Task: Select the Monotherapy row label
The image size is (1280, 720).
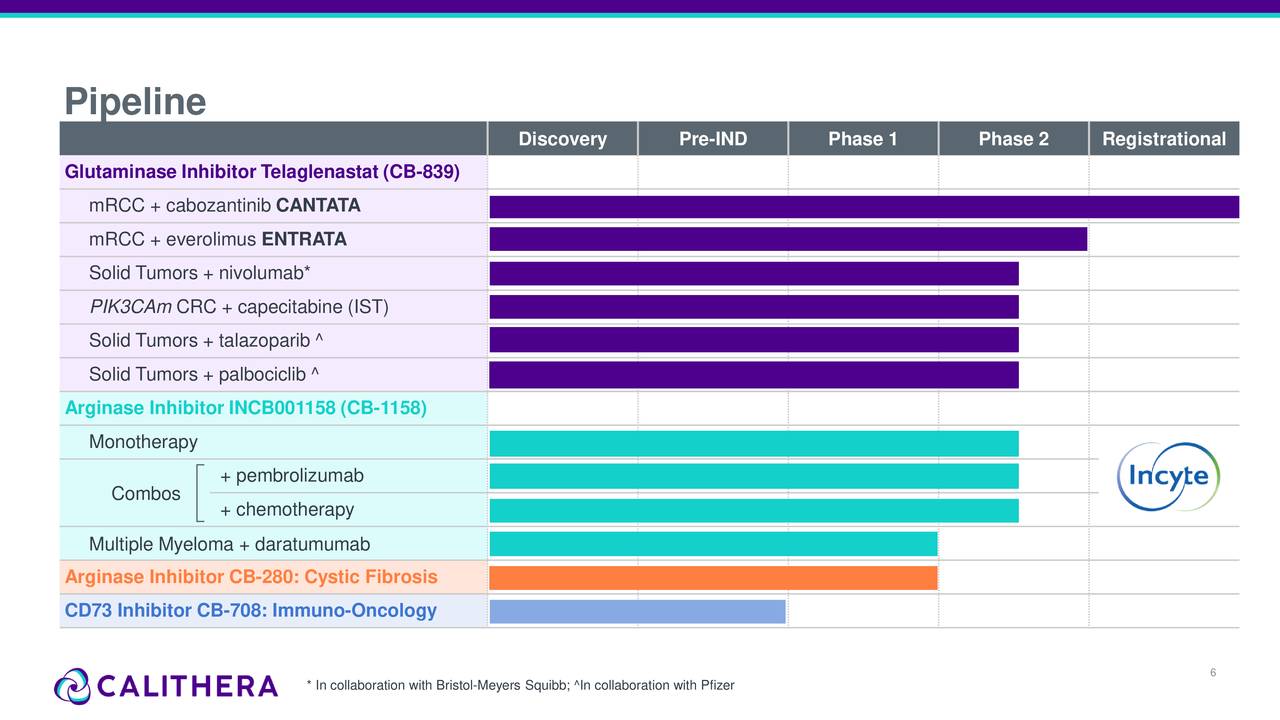Action: tap(143, 442)
